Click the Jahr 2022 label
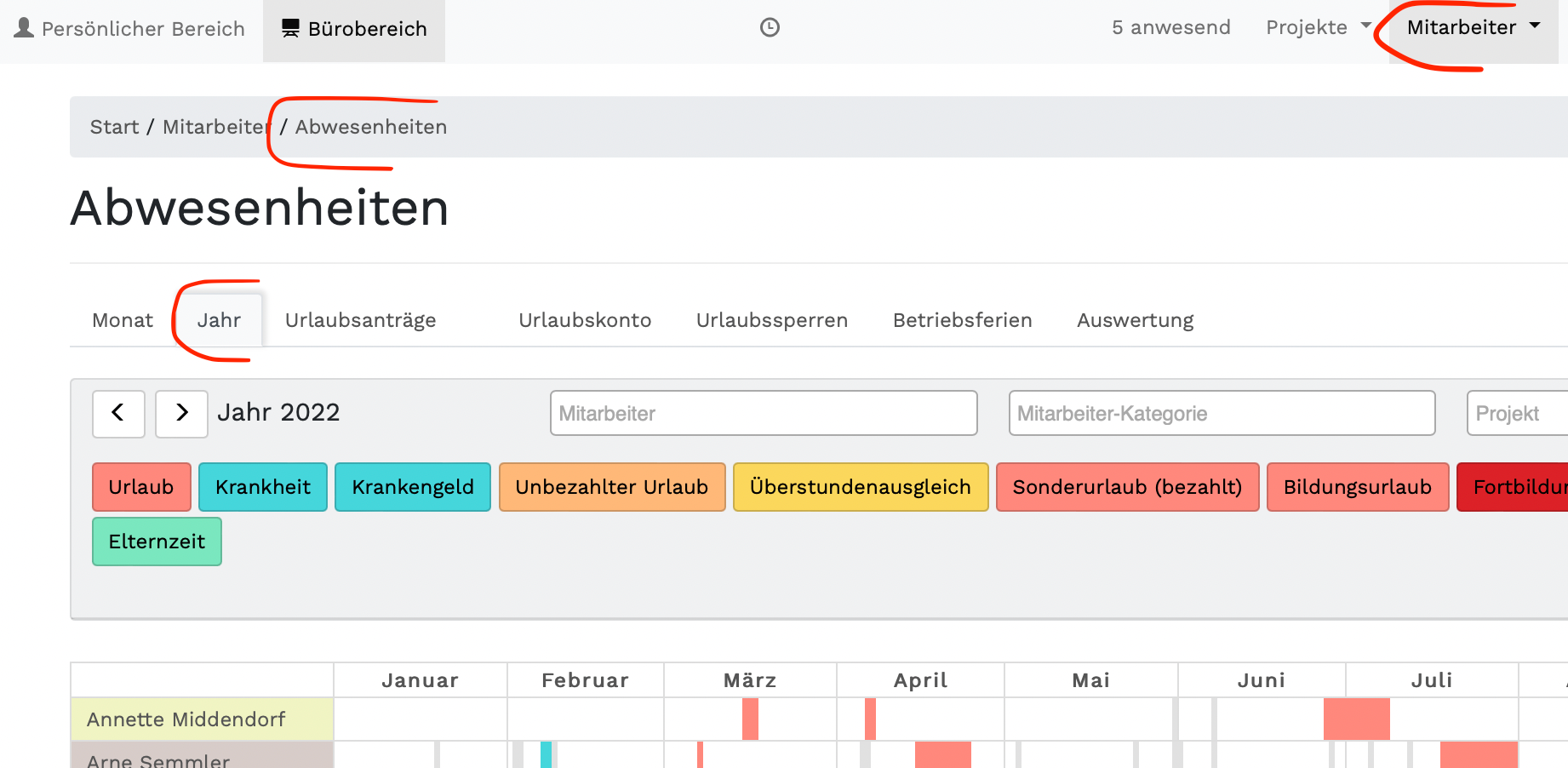 click(x=278, y=412)
